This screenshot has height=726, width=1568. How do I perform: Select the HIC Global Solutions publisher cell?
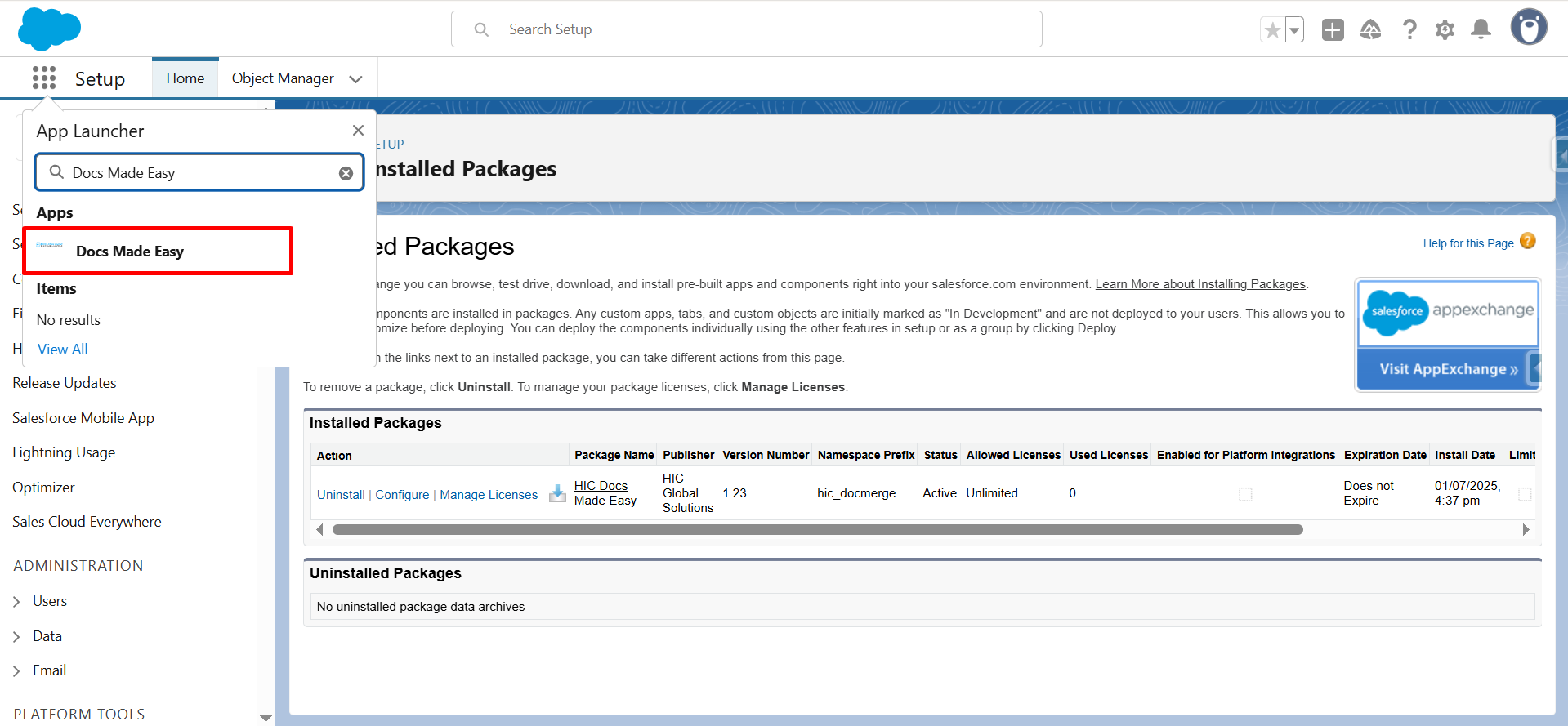click(x=688, y=493)
